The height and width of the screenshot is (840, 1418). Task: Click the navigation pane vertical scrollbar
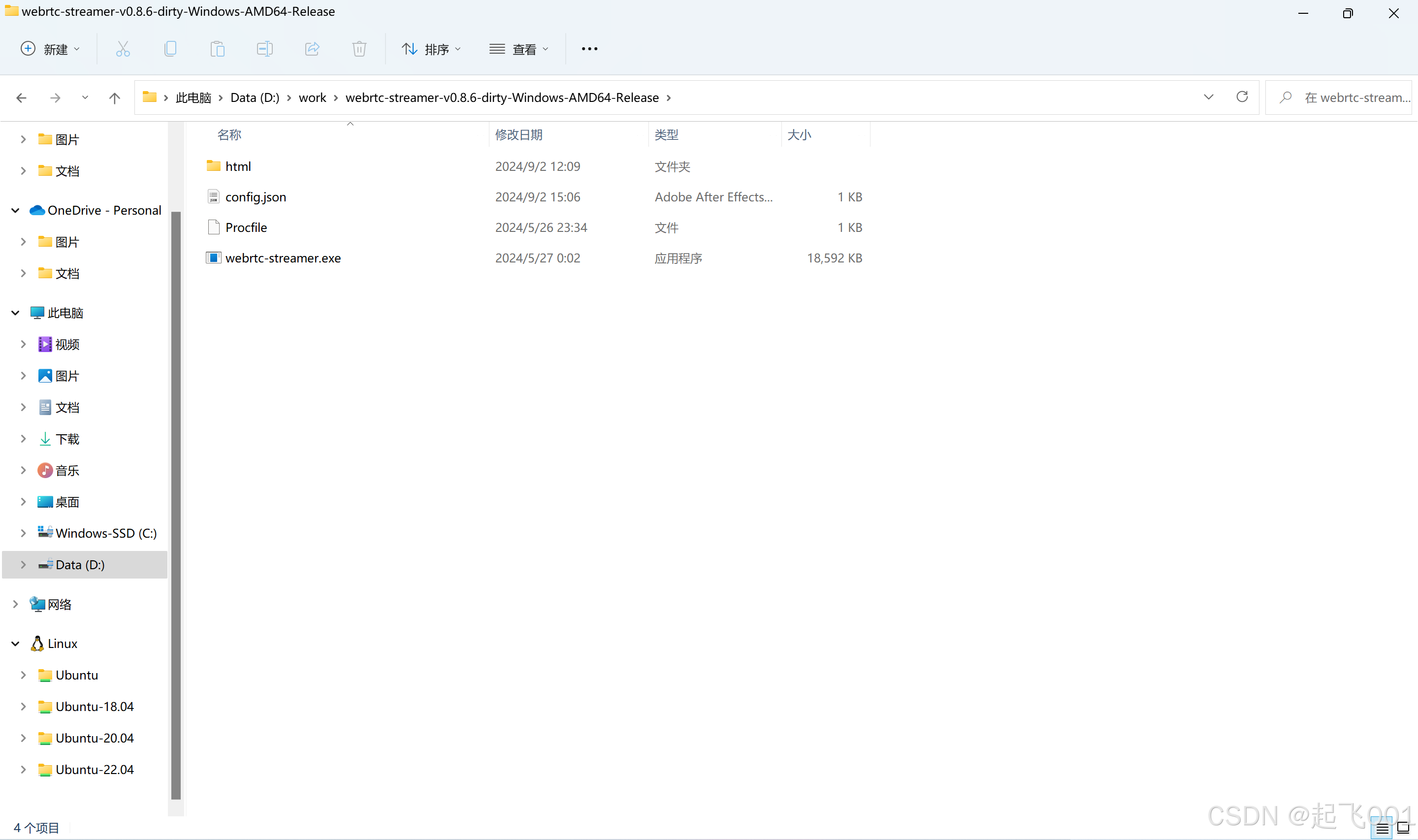(176, 504)
